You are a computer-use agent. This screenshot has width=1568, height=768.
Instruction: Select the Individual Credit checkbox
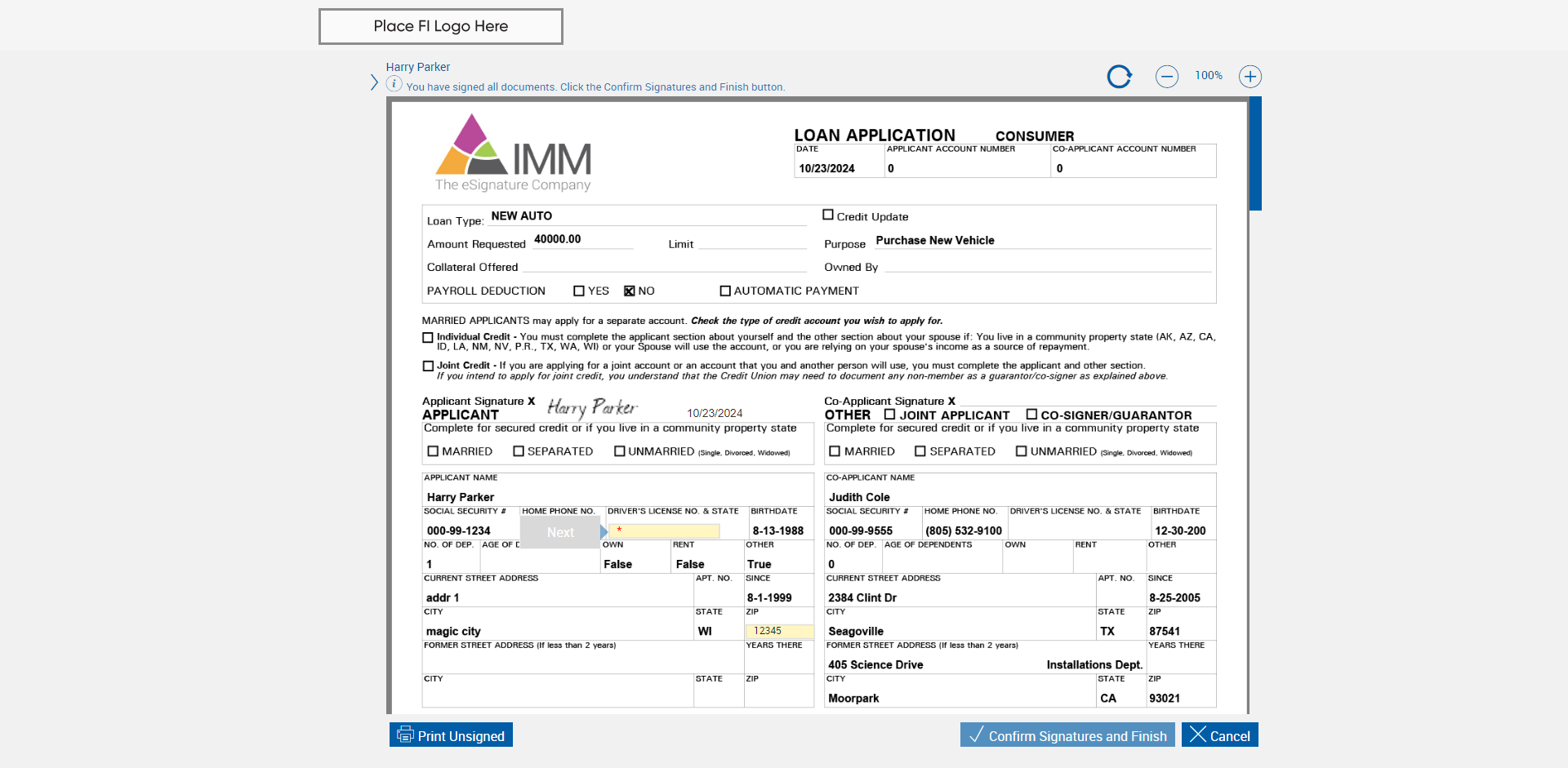click(428, 337)
